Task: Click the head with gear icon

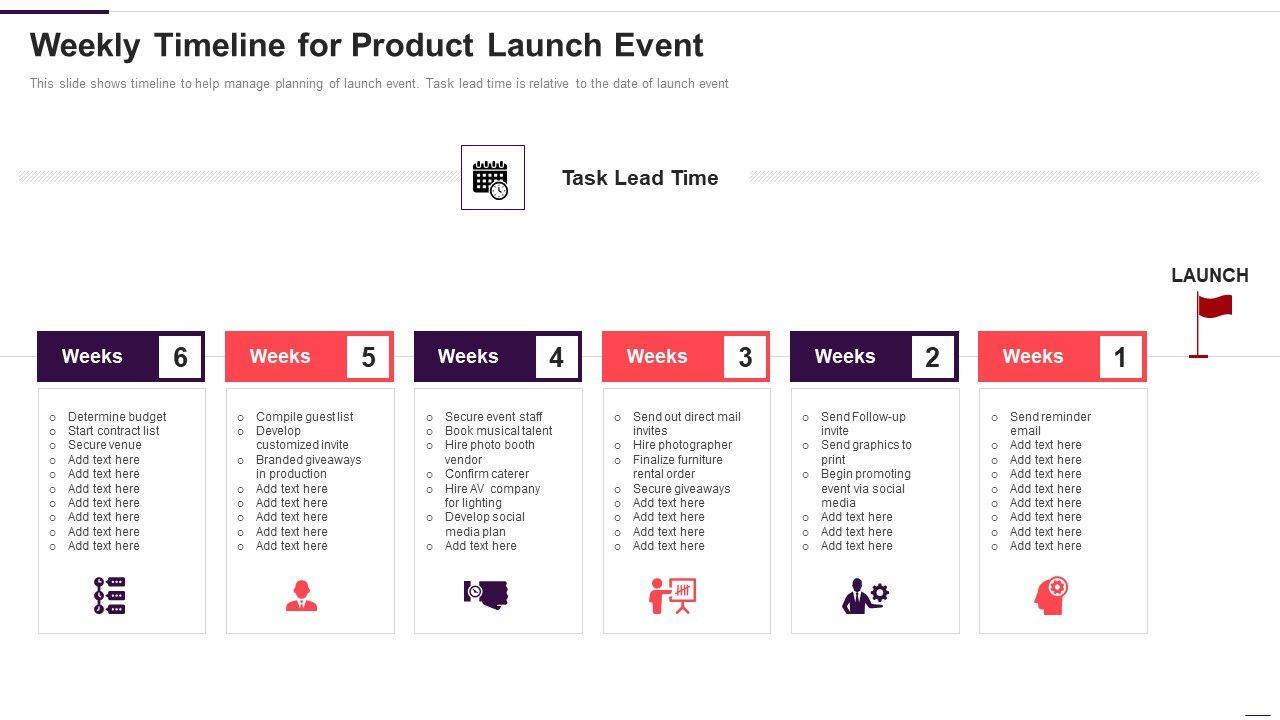Action: pyautogui.click(x=1051, y=596)
